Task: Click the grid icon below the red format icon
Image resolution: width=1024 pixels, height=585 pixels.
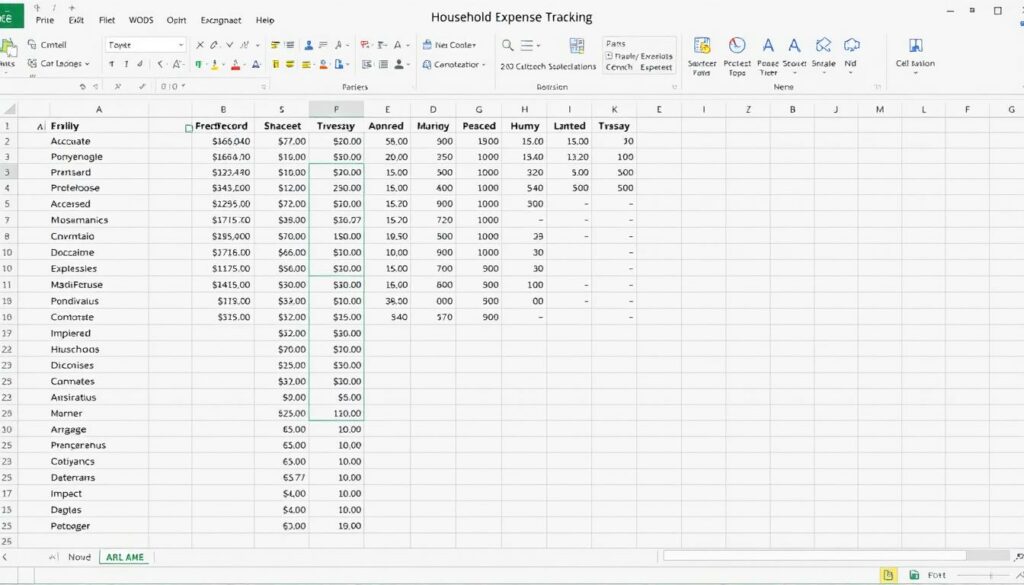Action: point(366,64)
